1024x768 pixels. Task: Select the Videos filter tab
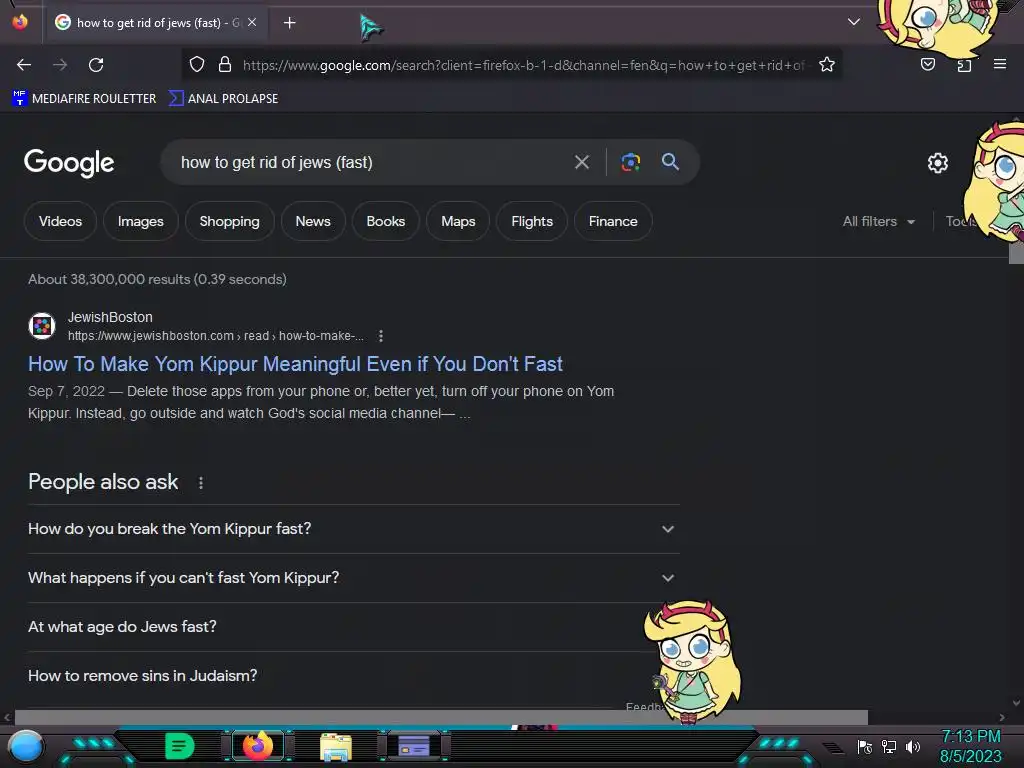[60, 221]
